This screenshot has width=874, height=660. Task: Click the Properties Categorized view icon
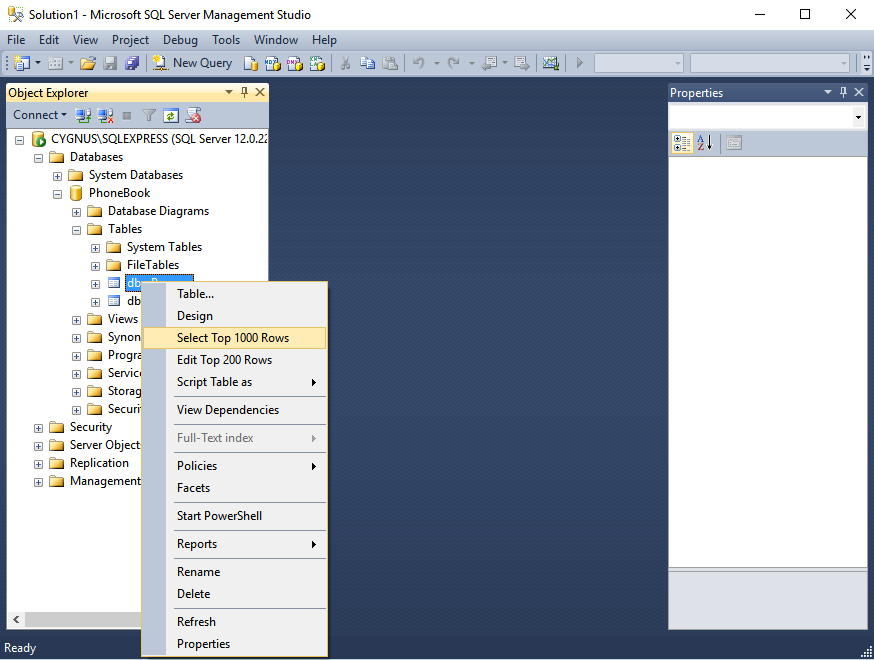point(682,143)
